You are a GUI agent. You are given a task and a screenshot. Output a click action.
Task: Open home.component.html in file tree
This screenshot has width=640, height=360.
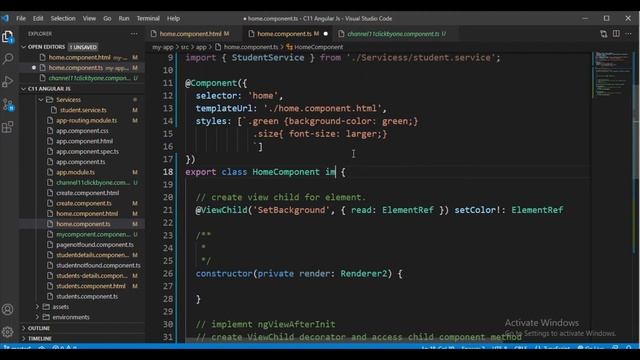pyautogui.click(x=87, y=213)
